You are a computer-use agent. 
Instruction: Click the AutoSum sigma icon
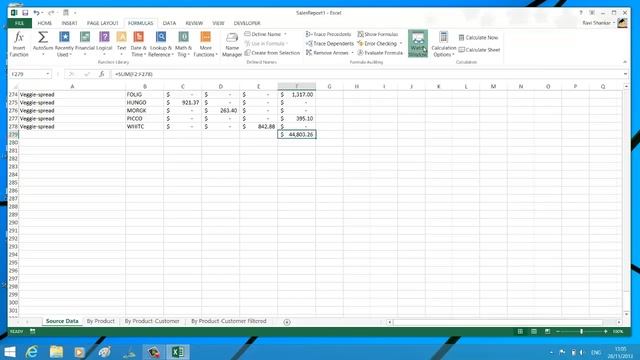point(42,38)
